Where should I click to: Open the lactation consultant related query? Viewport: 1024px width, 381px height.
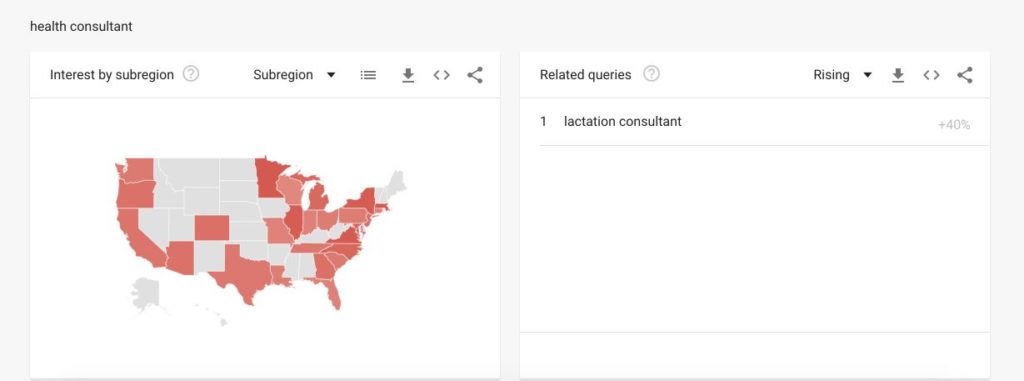tap(622, 122)
